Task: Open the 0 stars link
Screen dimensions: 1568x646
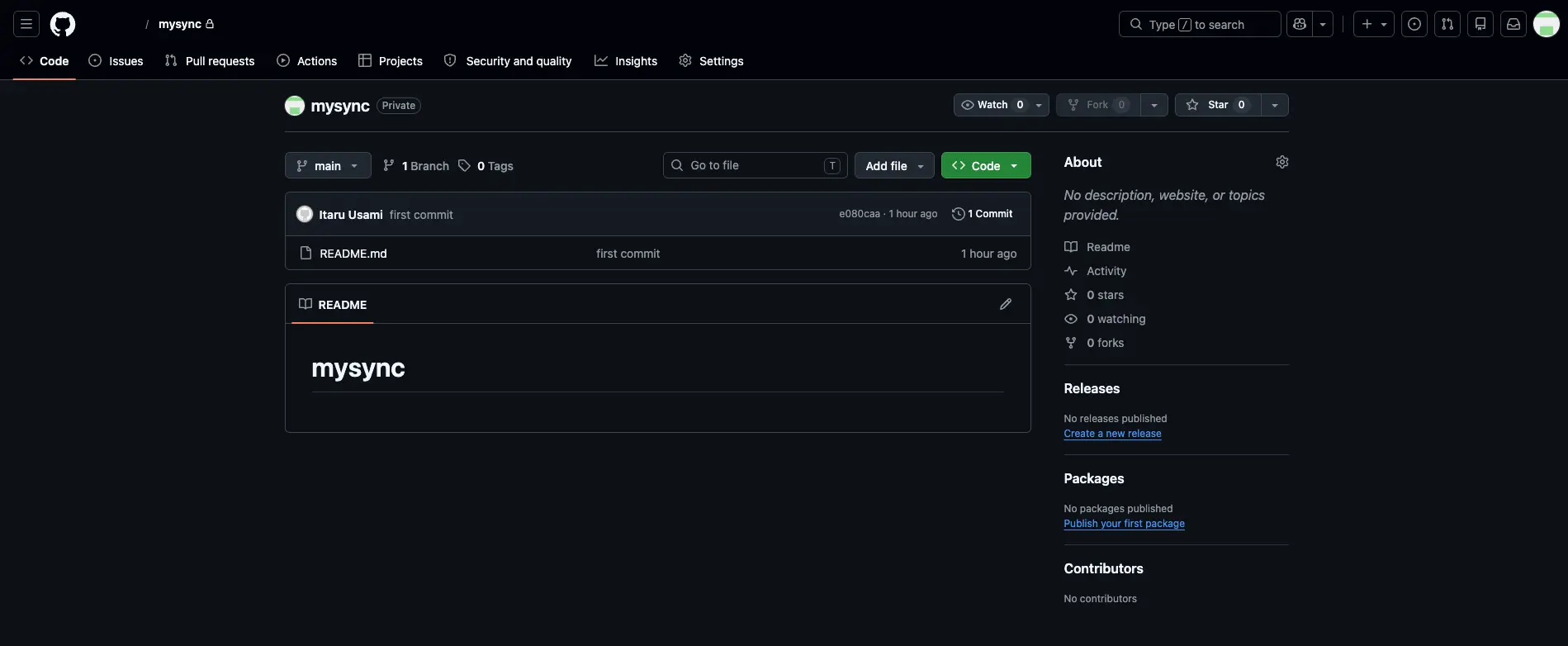Action: 1094,295
